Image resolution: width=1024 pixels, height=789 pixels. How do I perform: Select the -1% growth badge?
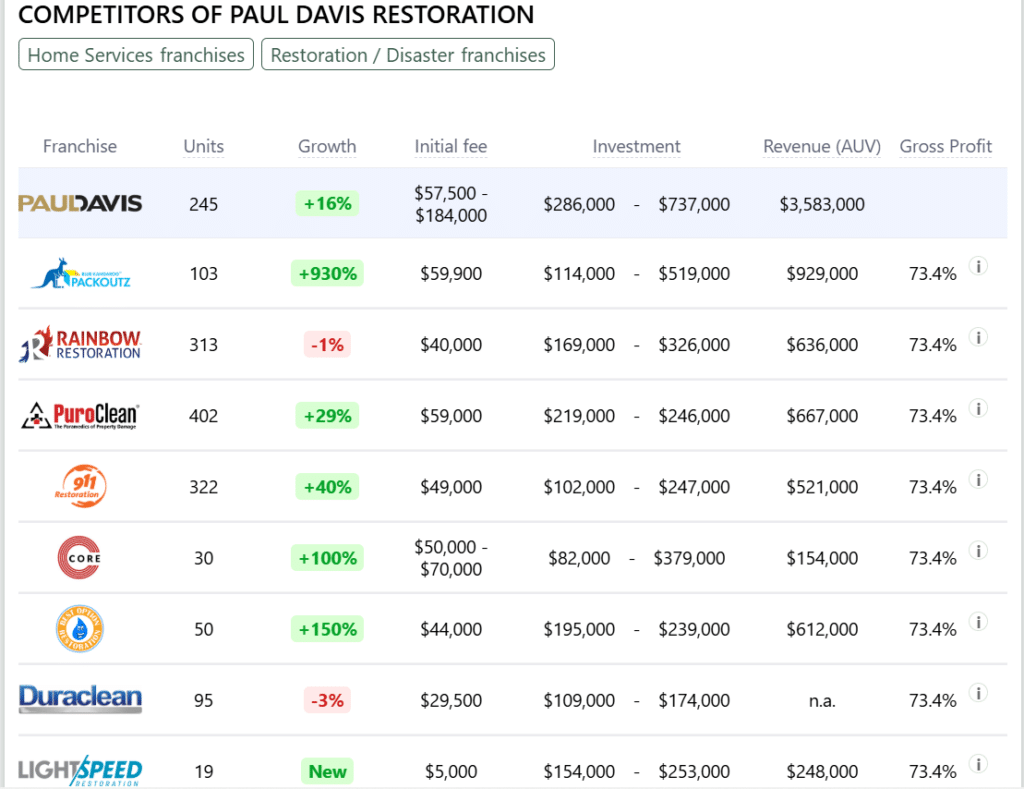point(327,345)
